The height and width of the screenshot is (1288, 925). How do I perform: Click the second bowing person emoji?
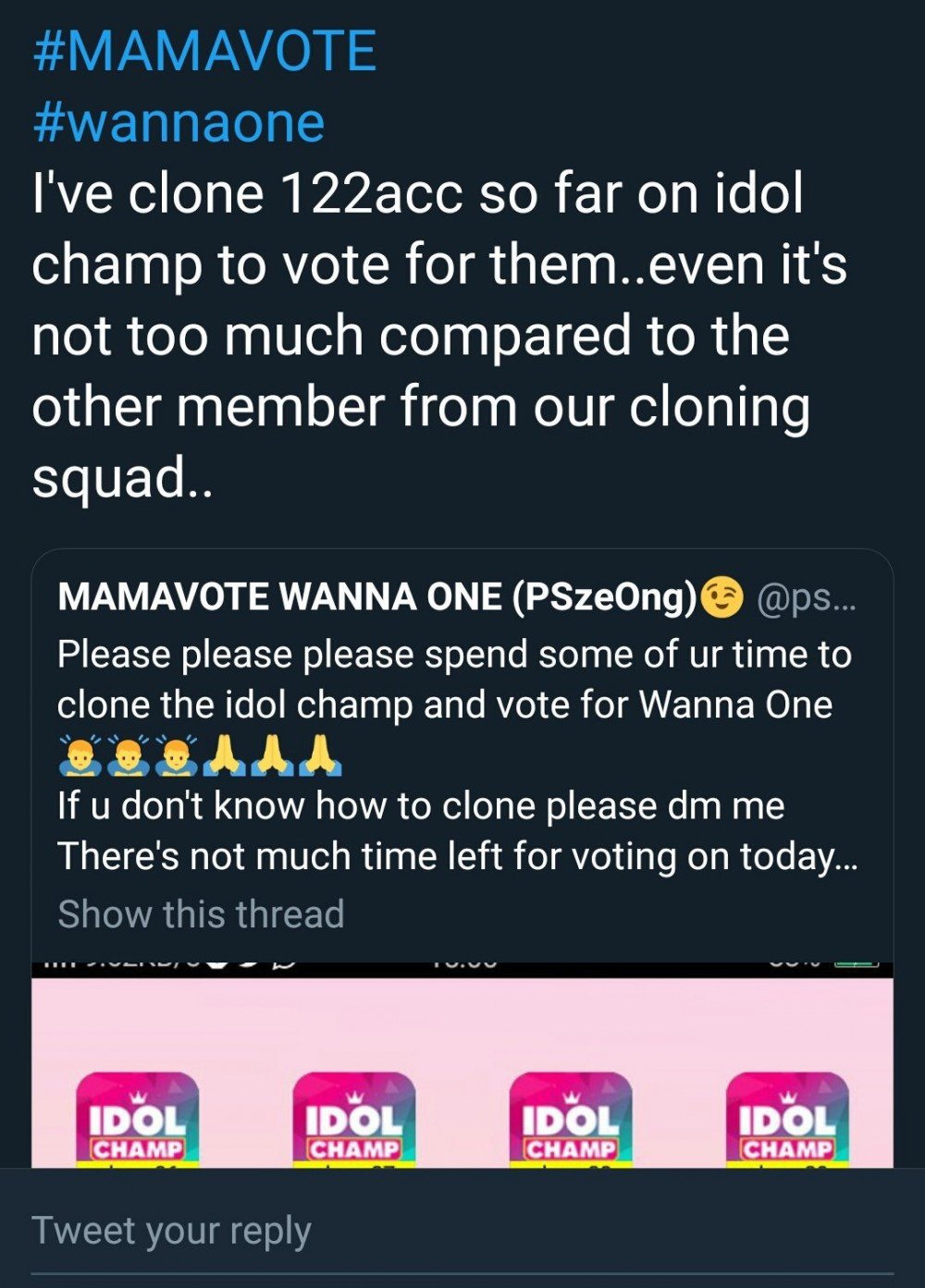(x=129, y=754)
